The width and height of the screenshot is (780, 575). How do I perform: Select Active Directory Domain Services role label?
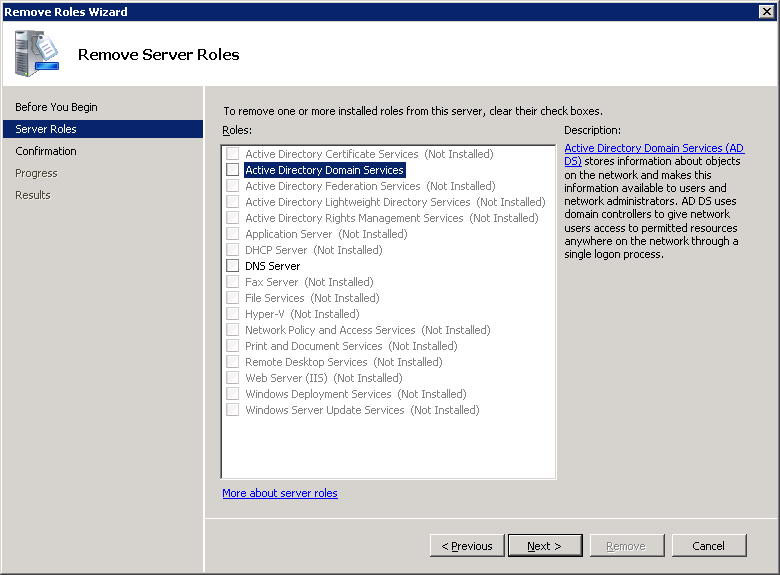pos(324,170)
